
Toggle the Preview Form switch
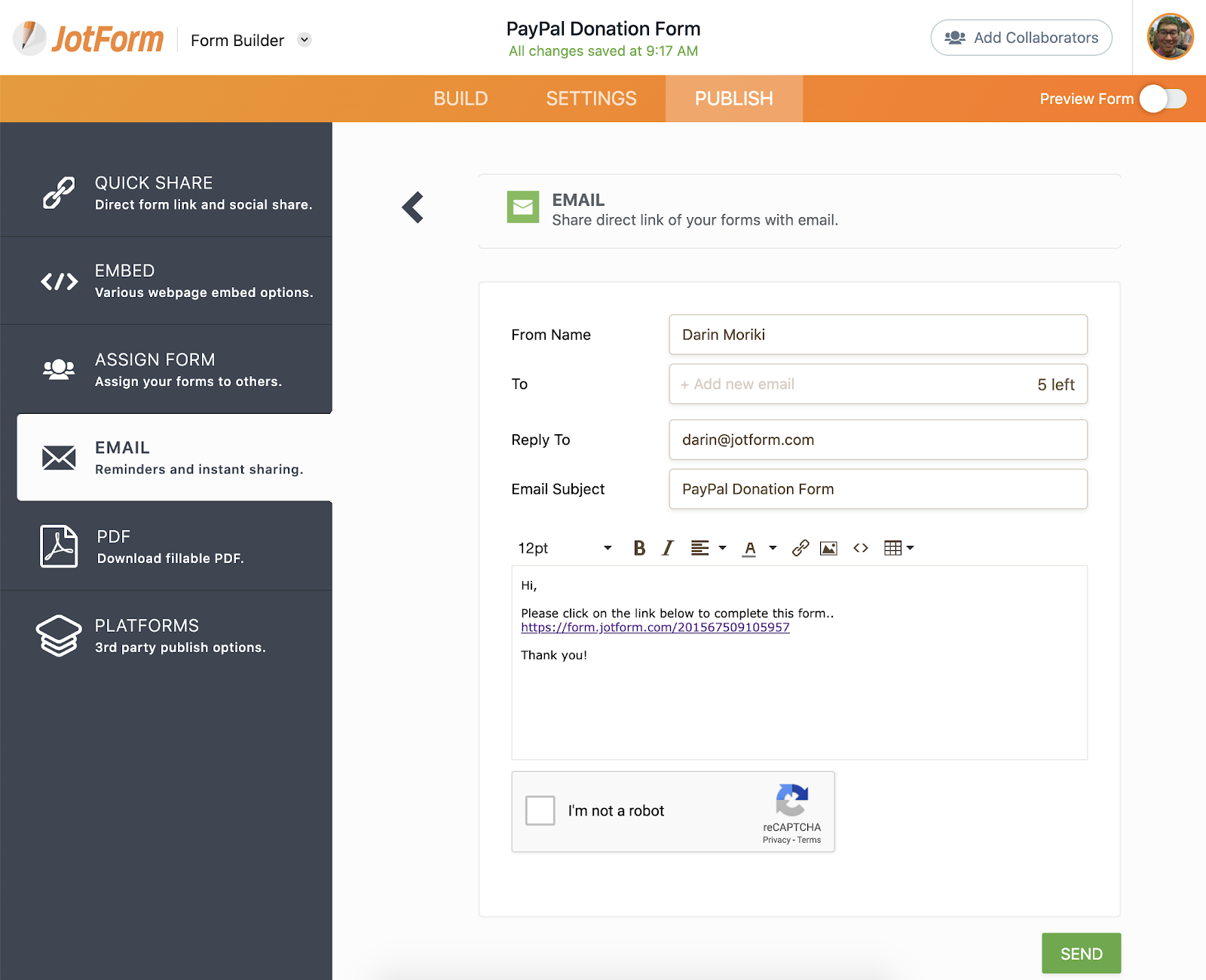[x=1162, y=99]
